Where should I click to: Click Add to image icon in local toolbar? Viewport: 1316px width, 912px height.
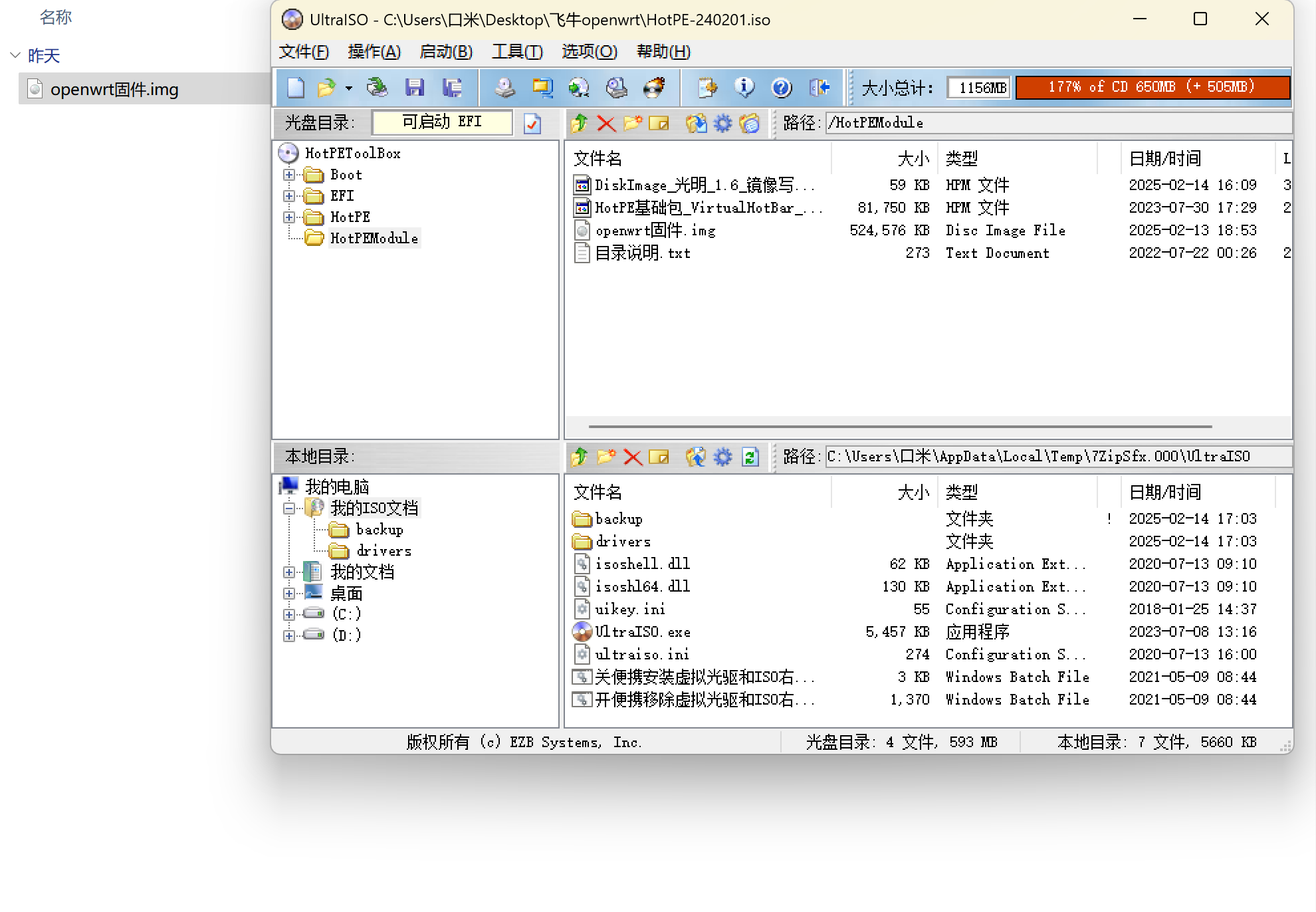[x=696, y=457]
